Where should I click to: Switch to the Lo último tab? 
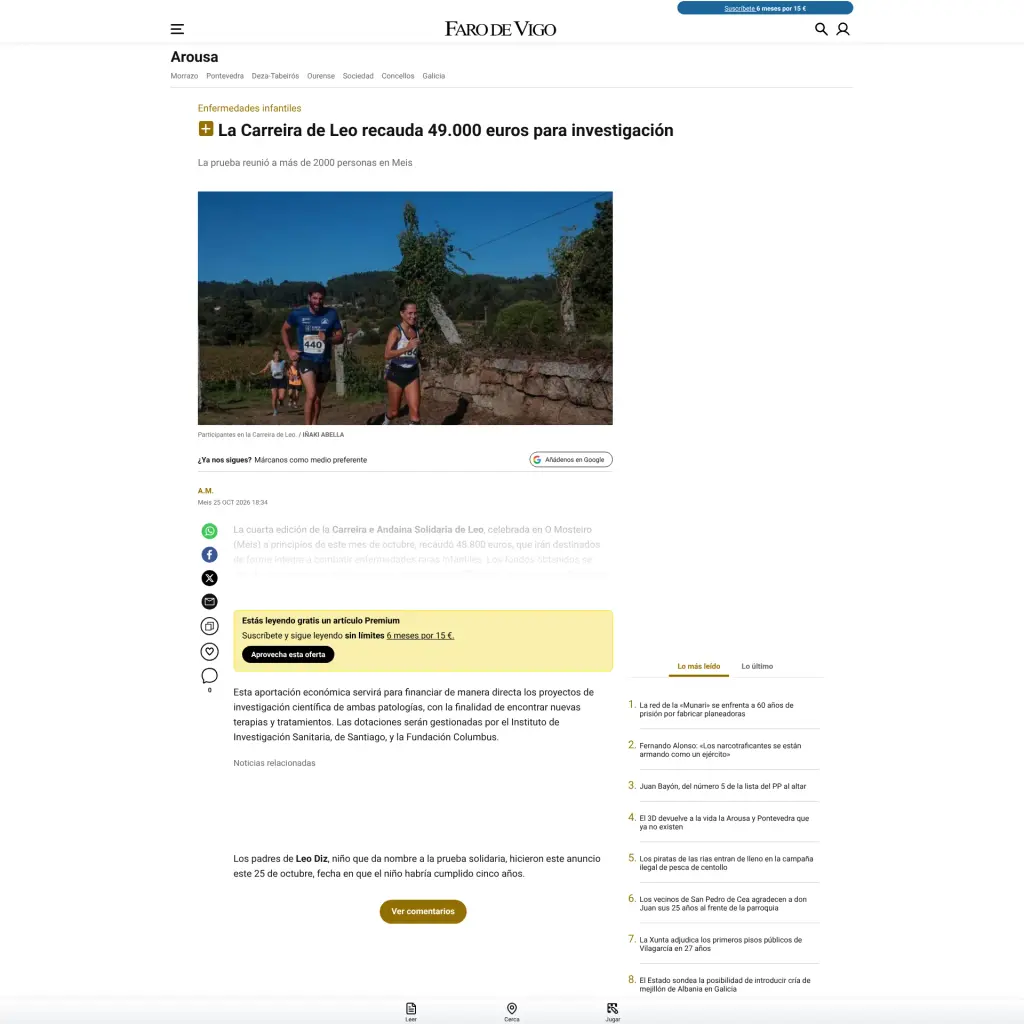point(757,666)
